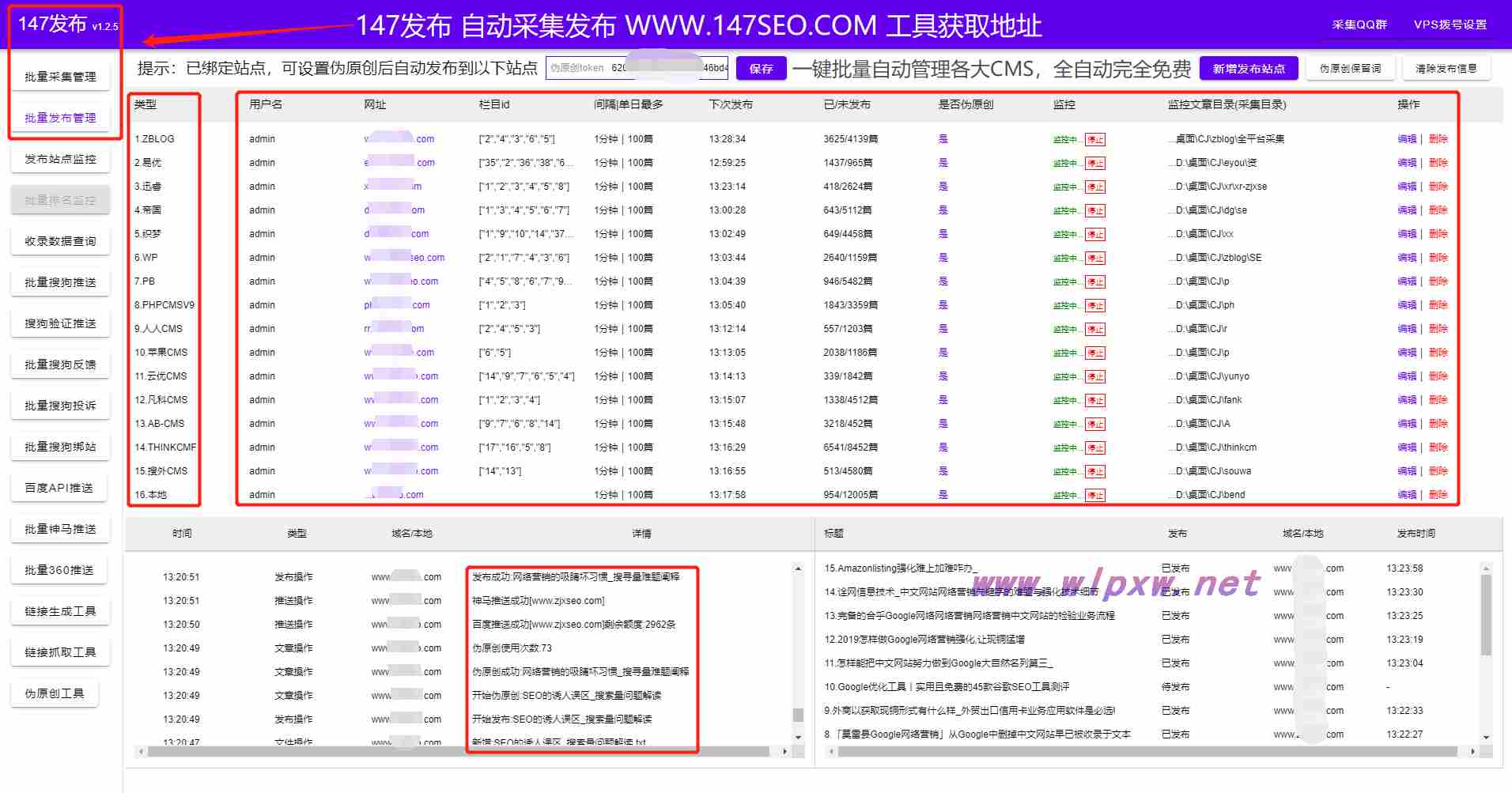Click the 是 value in the 2.易优 row

click(943, 163)
